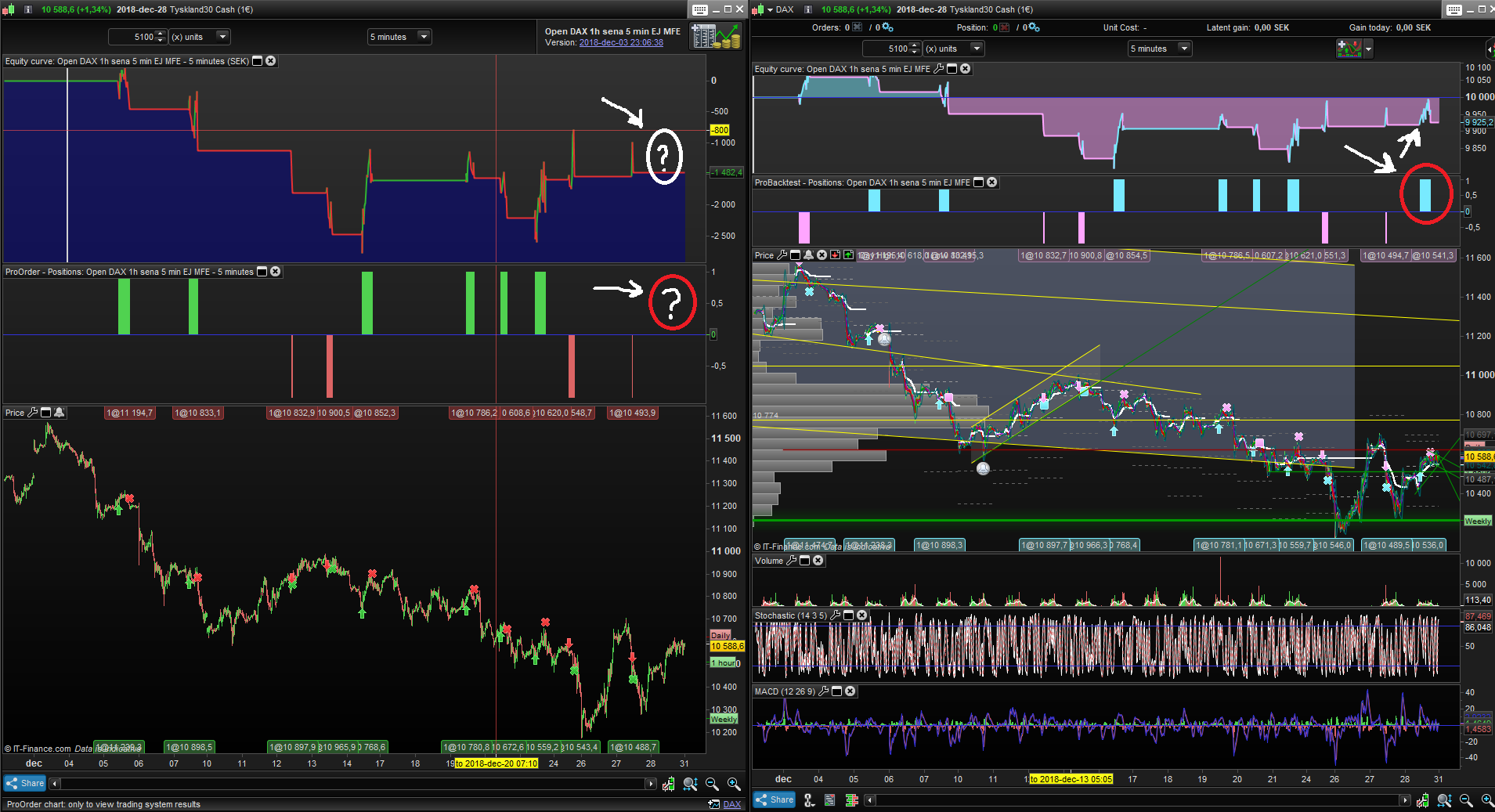1495x812 pixels.
Task: Click the left chart horizontal scrollbar track
Action: pos(352,784)
